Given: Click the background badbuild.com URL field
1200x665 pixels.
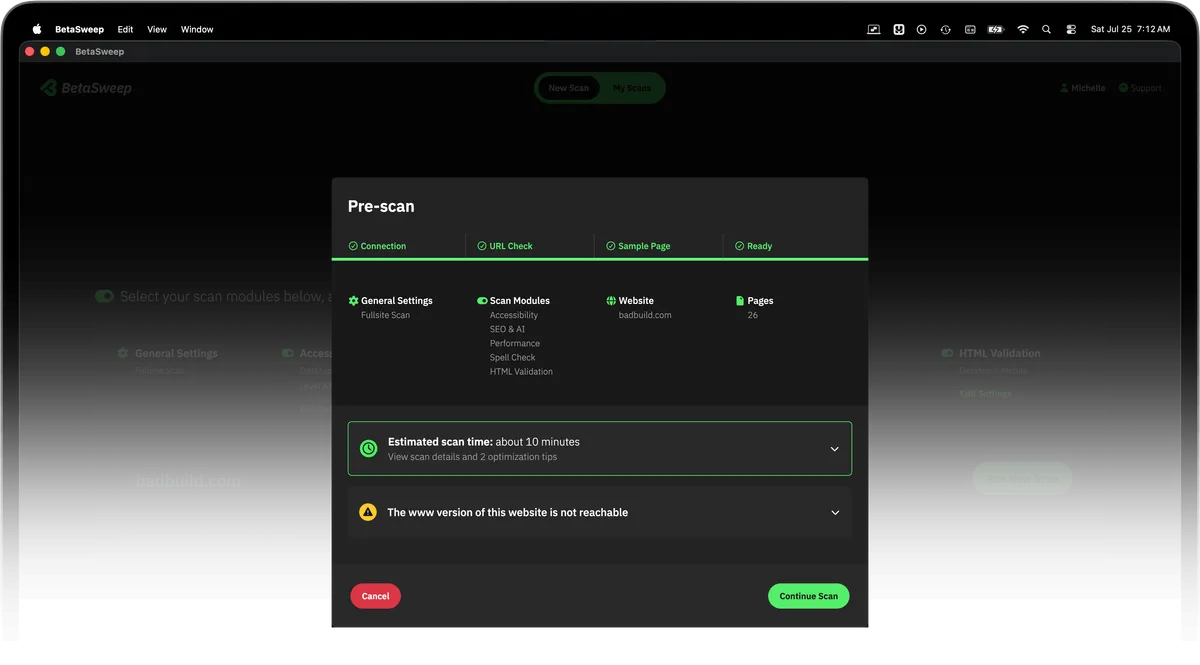Looking at the screenshot, I should pyautogui.click(x=188, y=481).
